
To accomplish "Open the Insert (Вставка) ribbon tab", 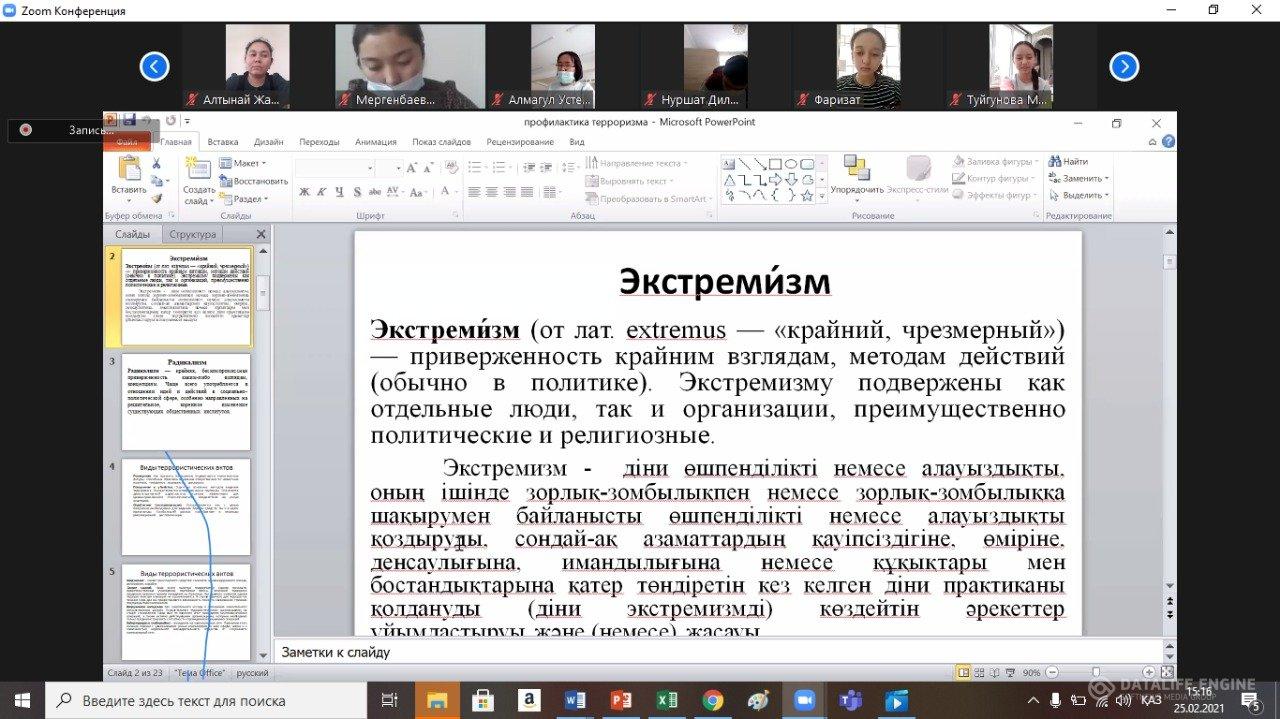I will click(x=223, y=142).
